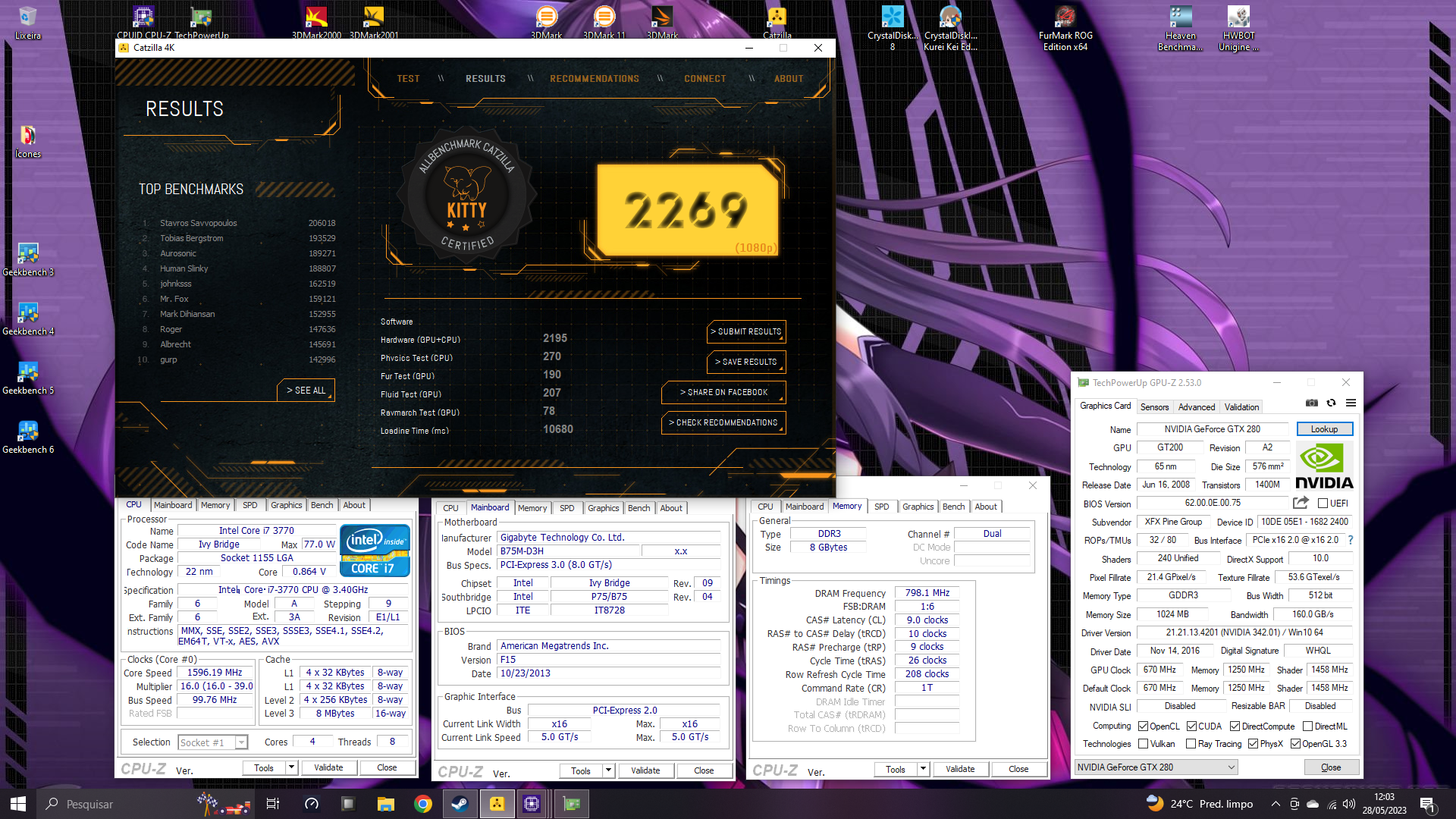The image size is (1456, 819).
Task: Open Google Chrome from the taskbar
Action: (423, 804)
